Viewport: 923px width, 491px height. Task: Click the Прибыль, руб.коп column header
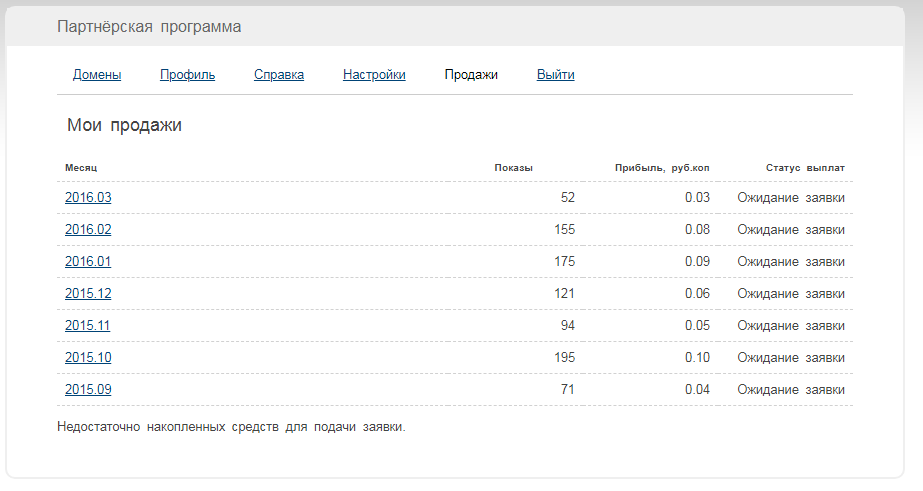pos(662,168)
